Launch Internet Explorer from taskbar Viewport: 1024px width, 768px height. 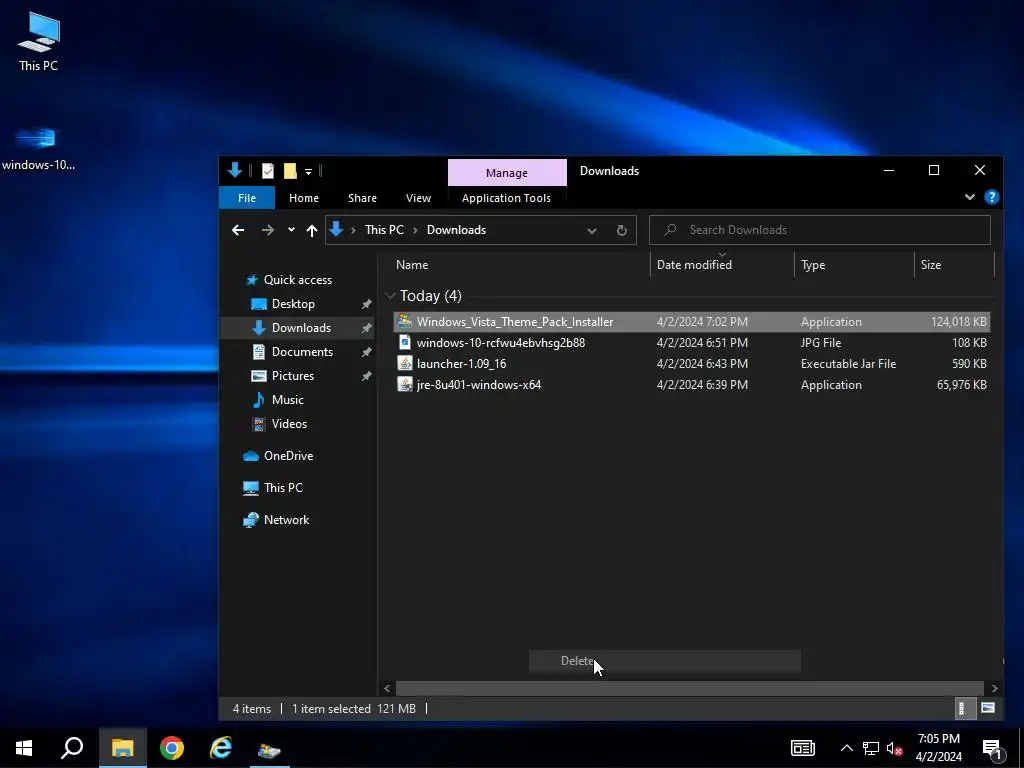tap(221, 748)
